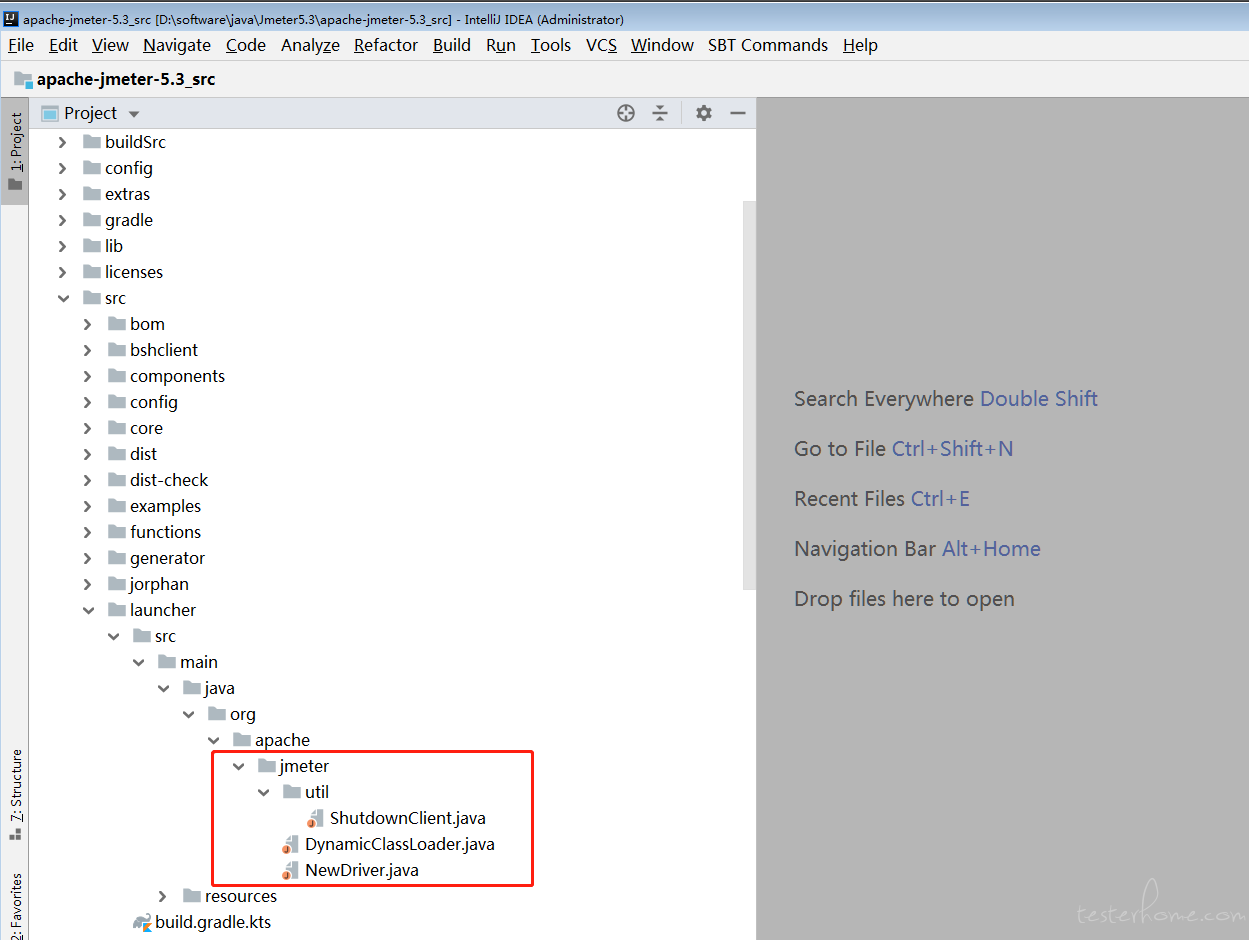
Task: Open the Edit menu
Action: click(x=63, y=45)
